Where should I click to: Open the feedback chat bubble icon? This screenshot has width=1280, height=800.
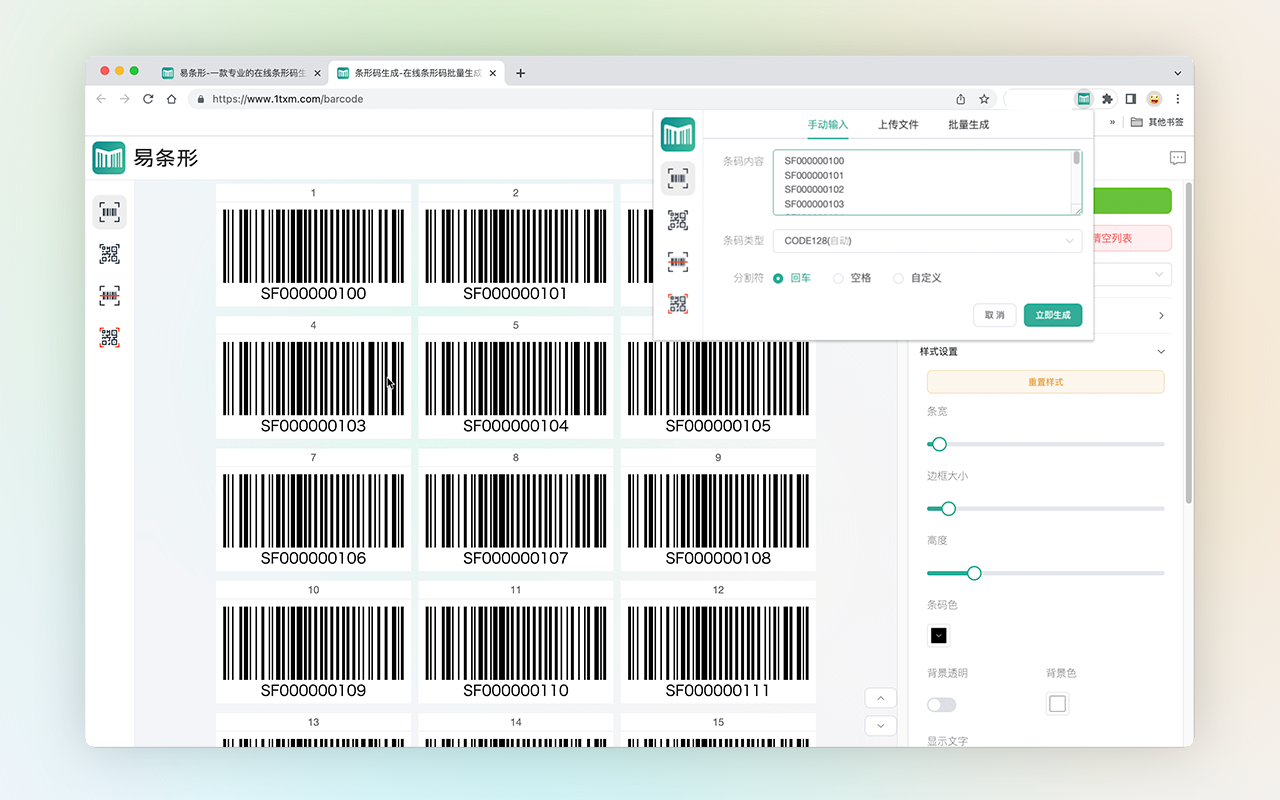[x=1177, y=158]
